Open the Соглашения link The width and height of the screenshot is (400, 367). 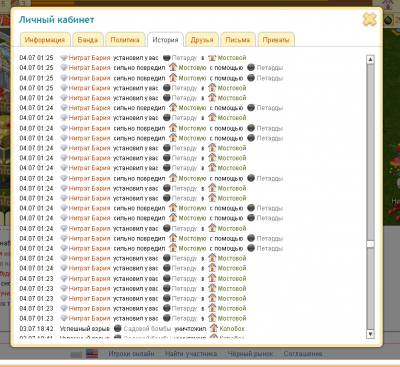[x=303, y=354]
